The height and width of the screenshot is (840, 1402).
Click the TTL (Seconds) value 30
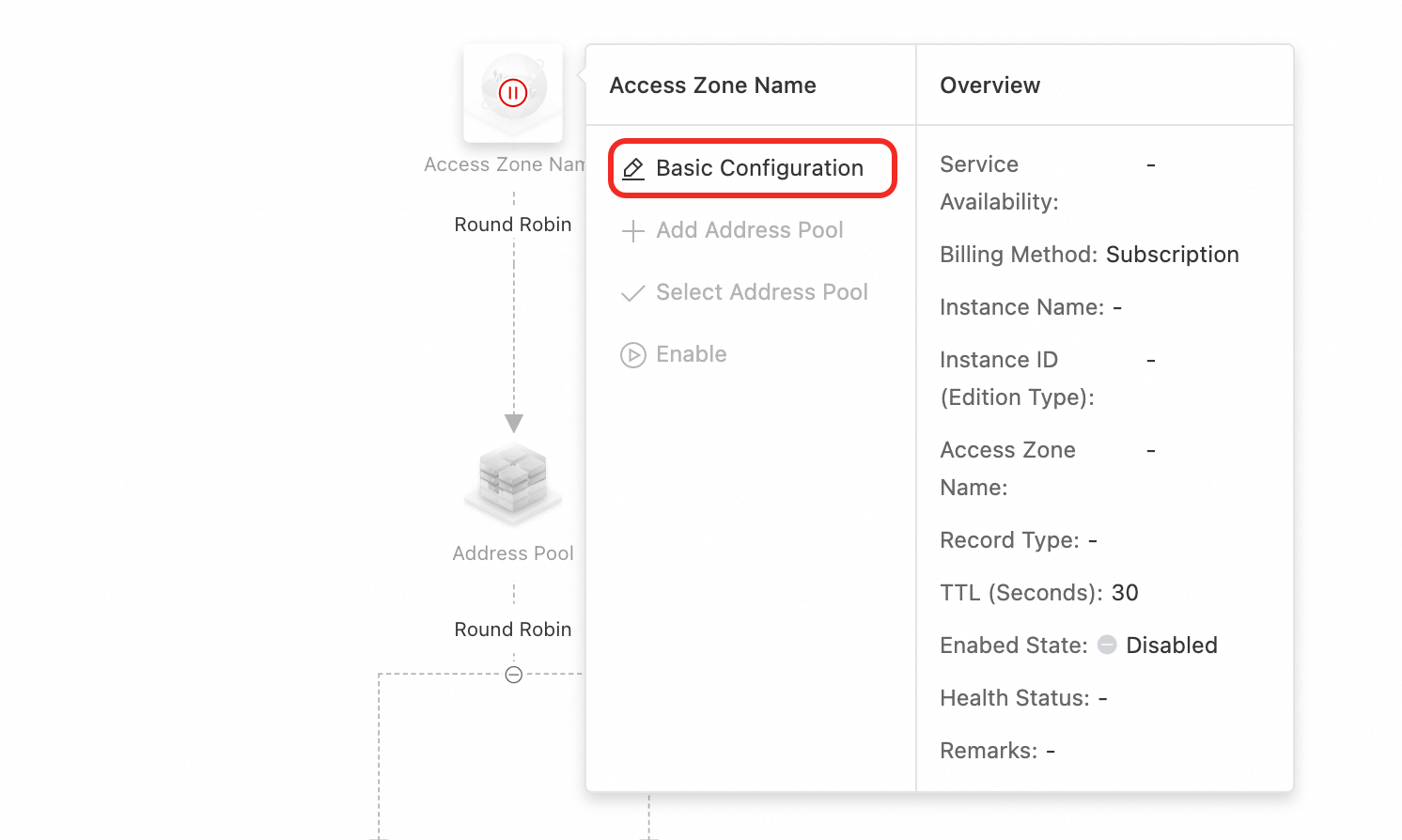click(x=1125, y=593)
